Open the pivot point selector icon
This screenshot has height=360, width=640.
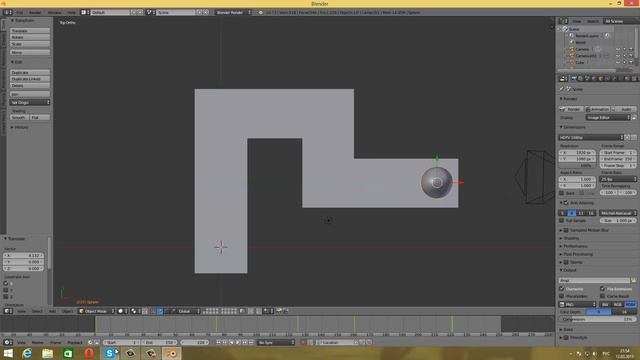click(x=135, y=311)
